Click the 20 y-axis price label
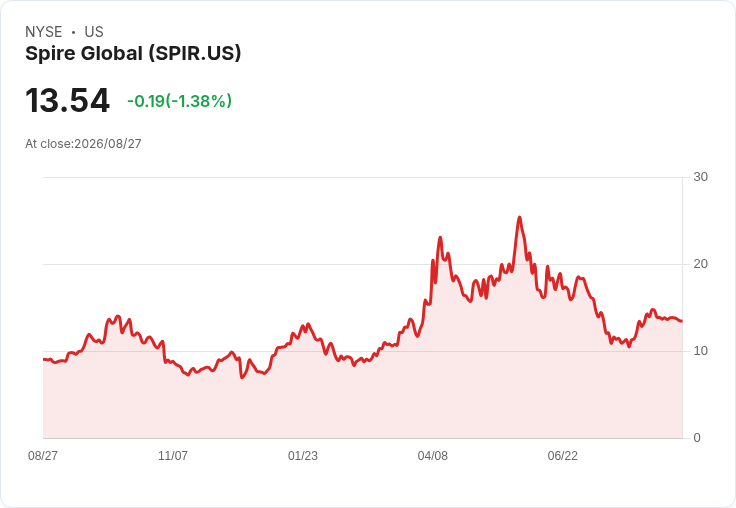Screen dimensions: 736x508 pos(700,264)
